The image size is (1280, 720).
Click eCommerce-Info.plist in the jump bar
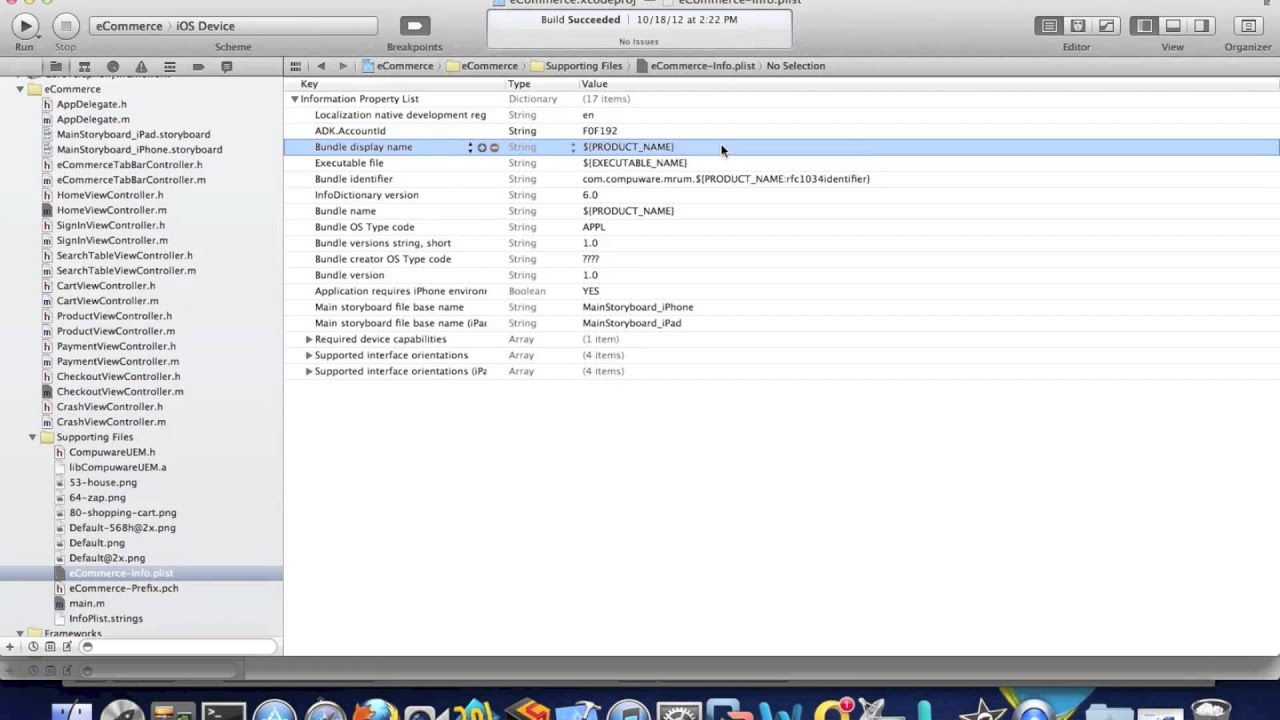pyautogui.click(x=696, y=66)
